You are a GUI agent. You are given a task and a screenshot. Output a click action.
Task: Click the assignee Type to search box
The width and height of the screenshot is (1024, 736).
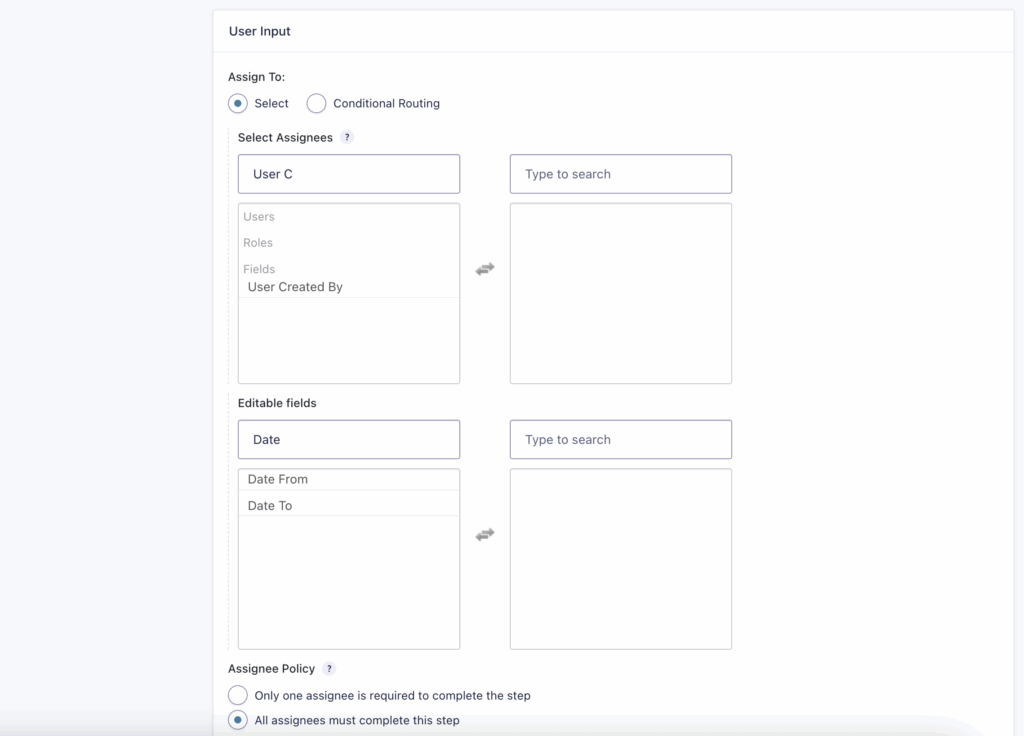click(x=620, y=173)
